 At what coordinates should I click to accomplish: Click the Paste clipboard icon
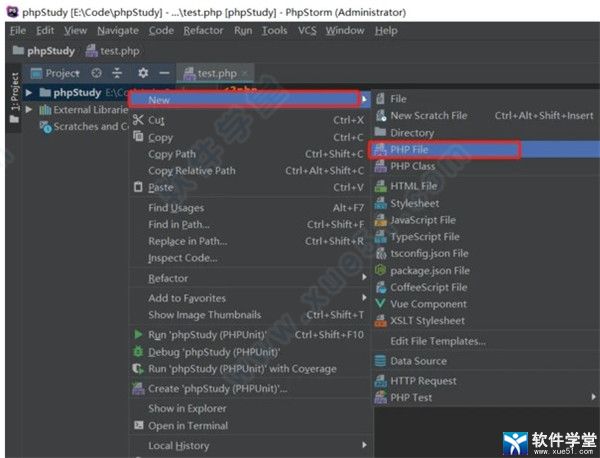138,187
